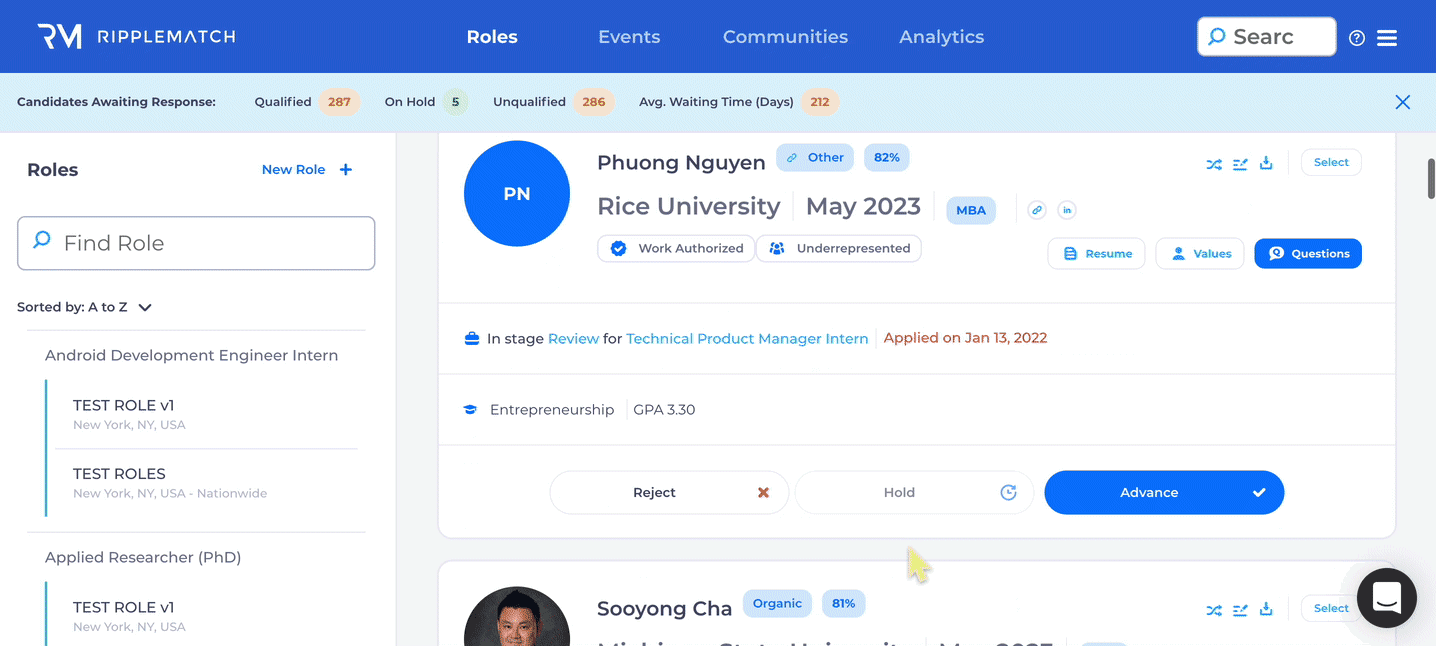Open the shuffle candidates icon

pyautogui.click(x=1213, y=163)
